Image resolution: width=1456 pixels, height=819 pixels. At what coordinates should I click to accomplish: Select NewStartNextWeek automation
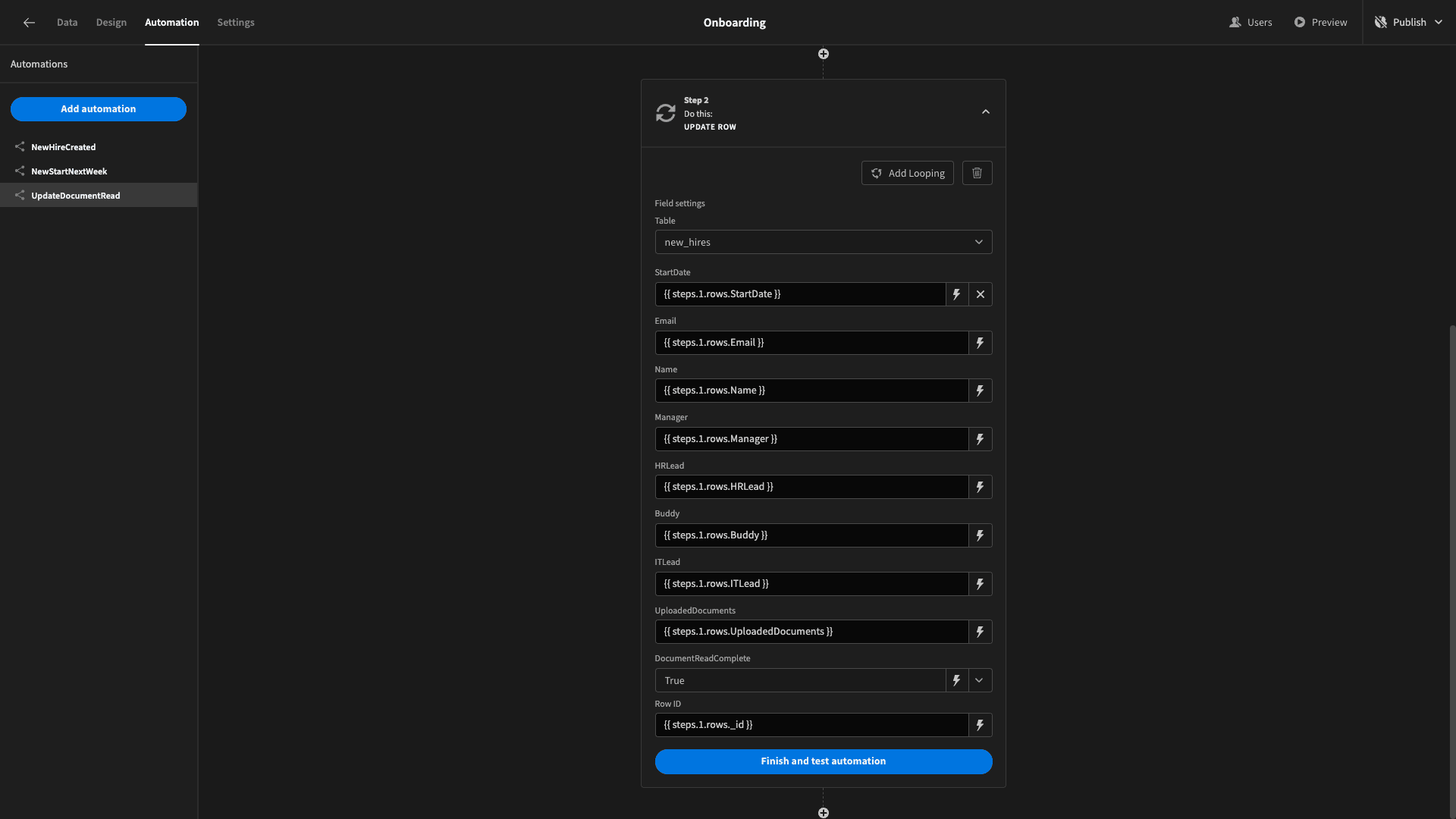pyautogui.click(x=99, y=171)
